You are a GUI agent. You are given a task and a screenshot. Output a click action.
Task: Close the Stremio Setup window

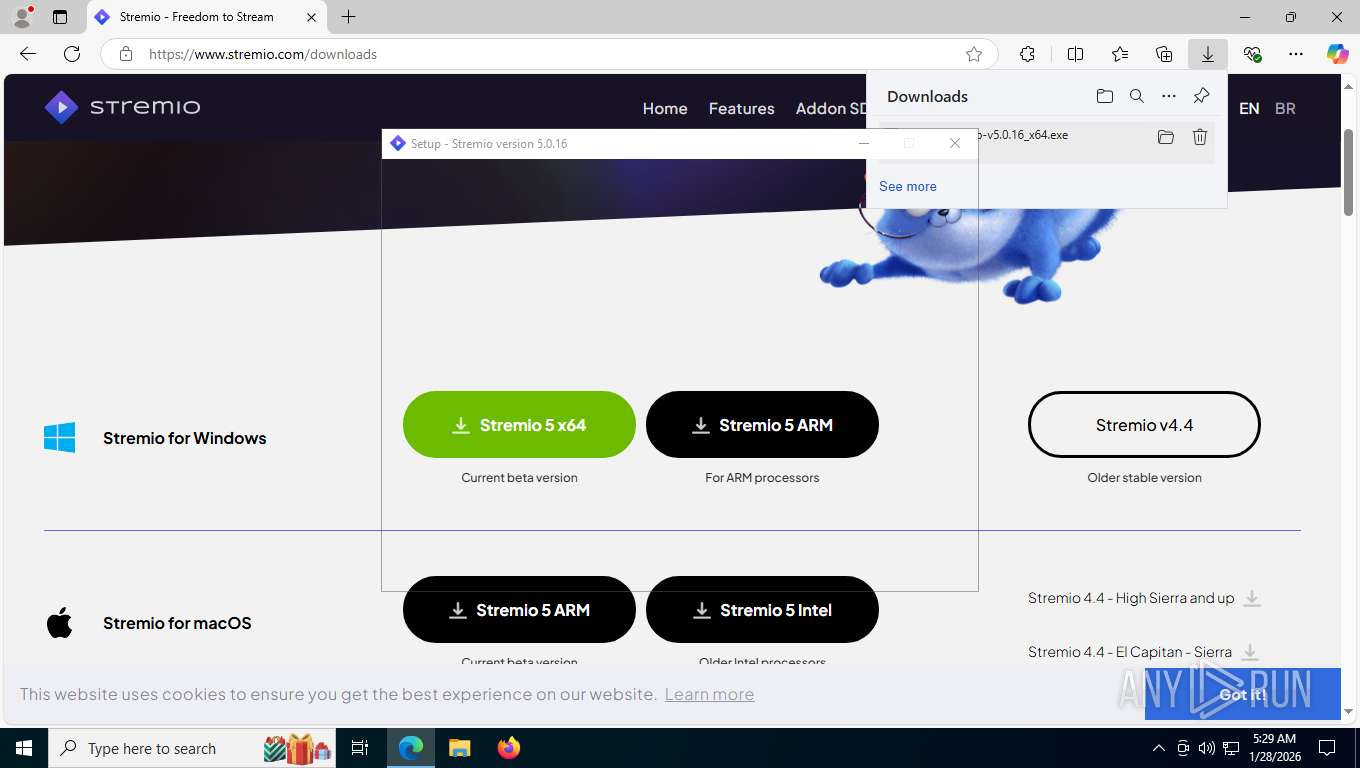pos(954,143)
